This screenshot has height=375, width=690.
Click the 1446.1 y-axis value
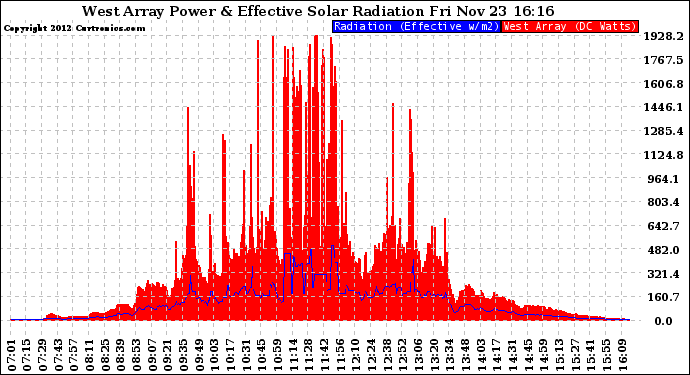[664, 107]
